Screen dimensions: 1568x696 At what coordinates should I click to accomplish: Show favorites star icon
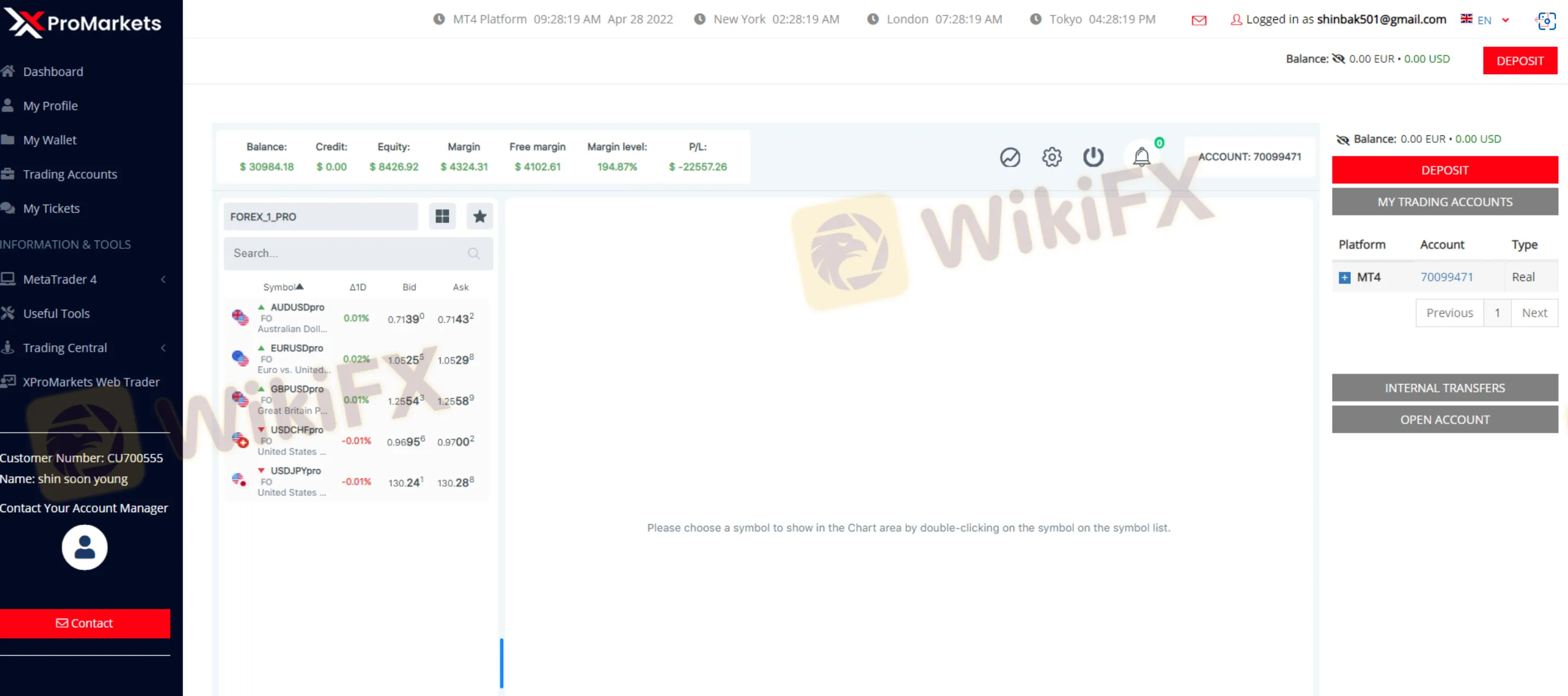click(480, 216)
